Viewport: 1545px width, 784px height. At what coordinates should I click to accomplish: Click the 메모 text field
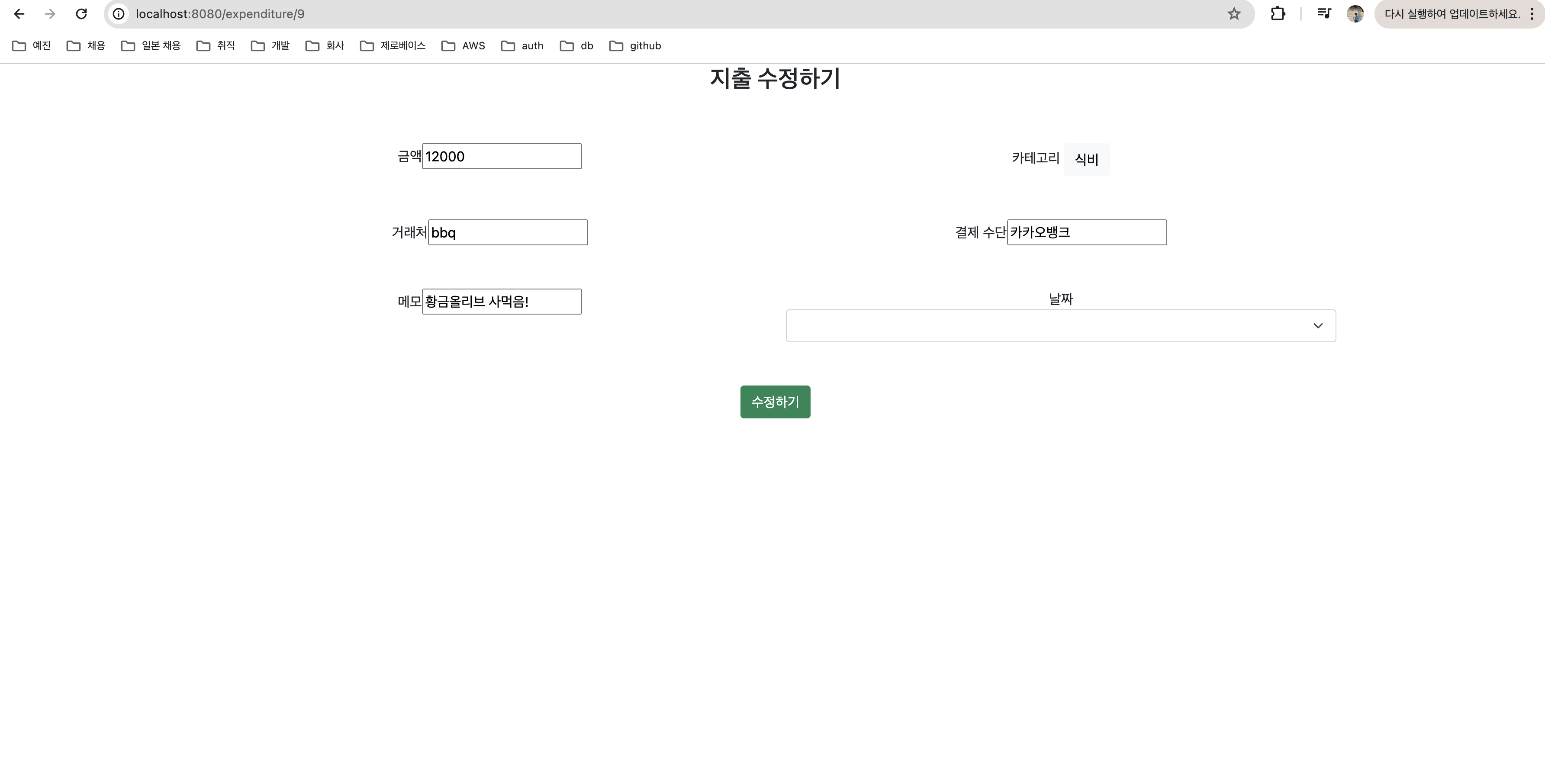point(502,302)
